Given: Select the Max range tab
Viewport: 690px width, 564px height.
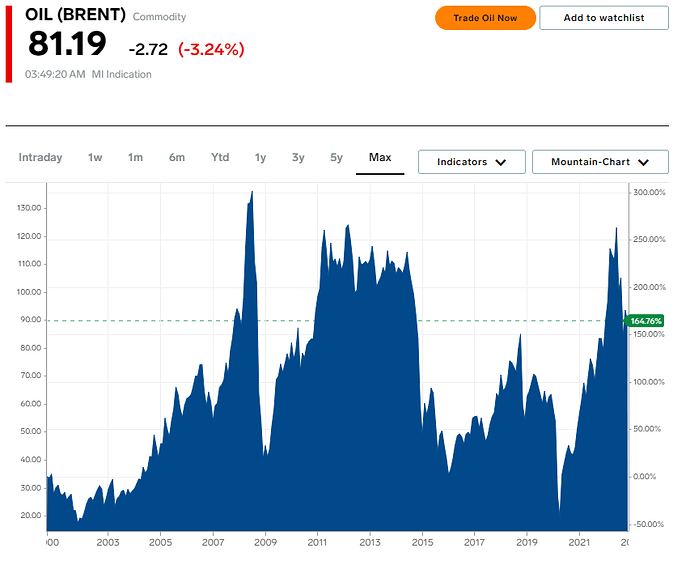Looking at the screenshot, I should click(x=380, y=157).
